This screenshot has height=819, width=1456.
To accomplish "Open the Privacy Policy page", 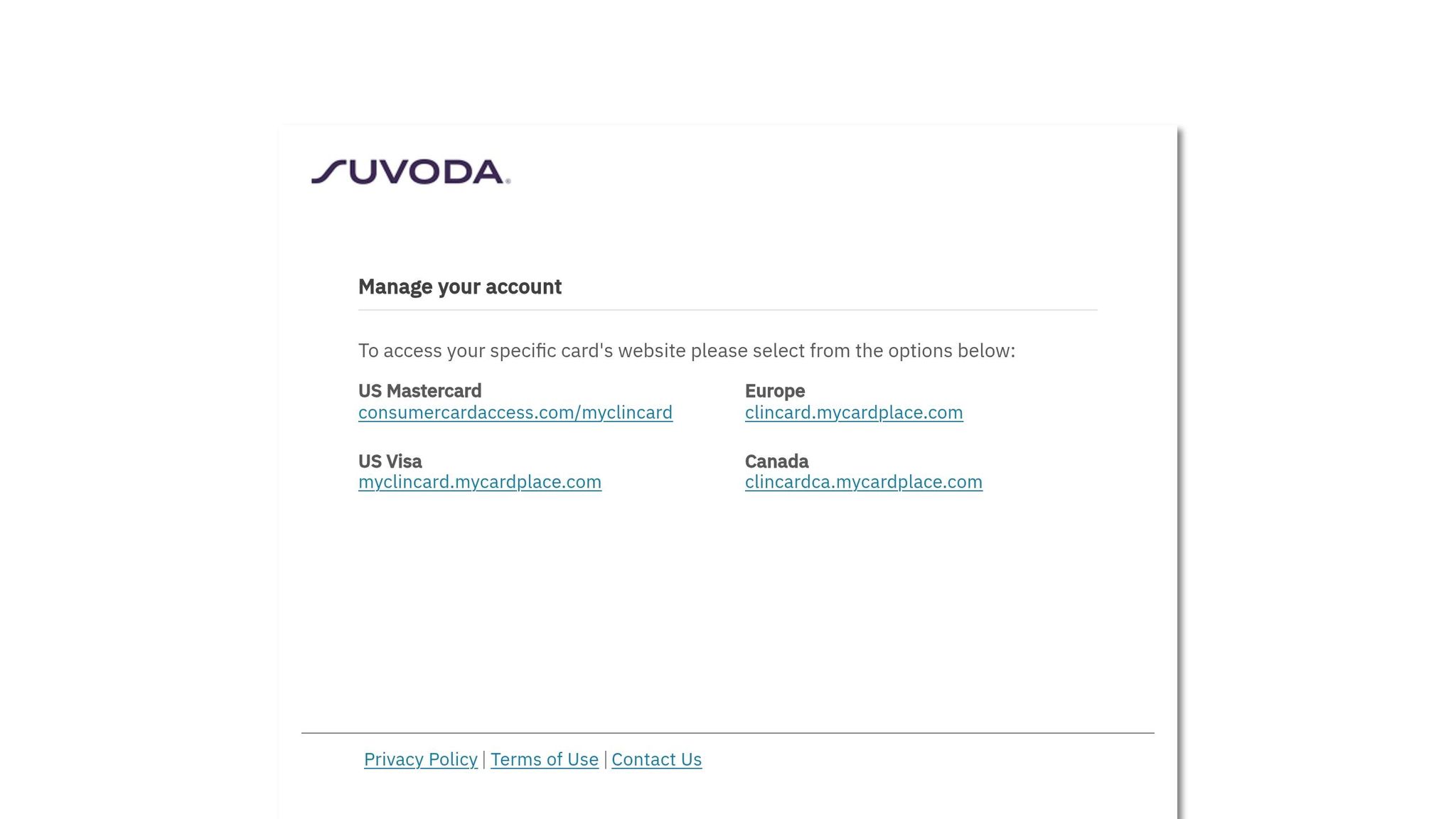I will click(x=421, y=759).
